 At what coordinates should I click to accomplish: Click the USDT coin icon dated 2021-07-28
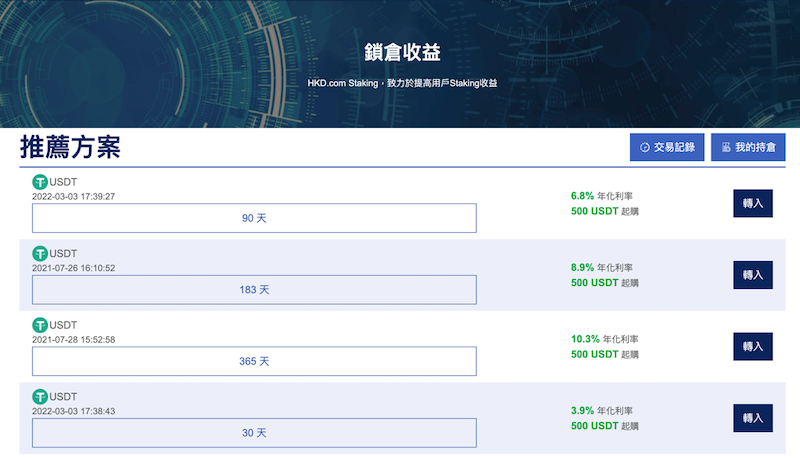[x=40, y=325]
